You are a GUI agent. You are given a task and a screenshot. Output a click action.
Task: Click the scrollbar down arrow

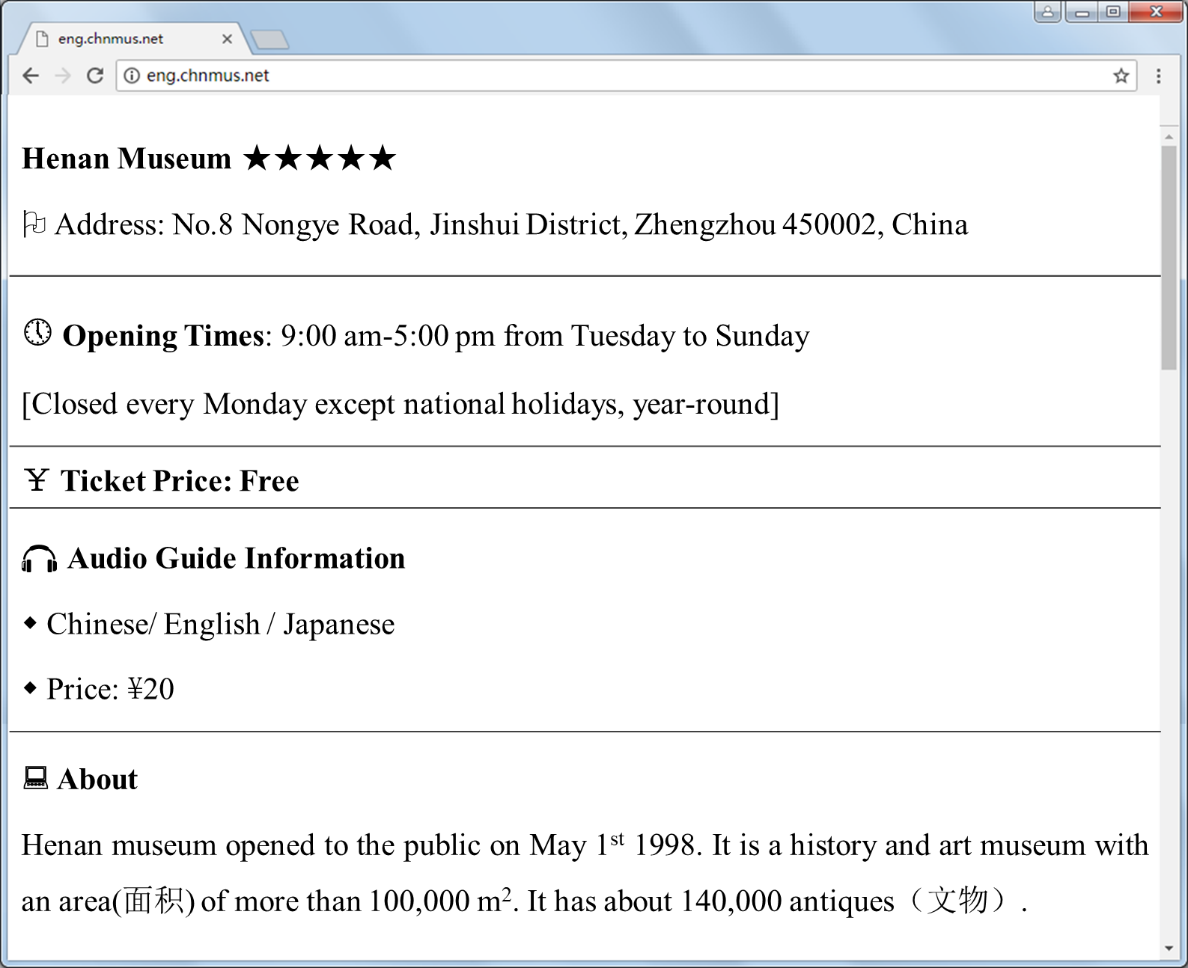coord(1169,948)
